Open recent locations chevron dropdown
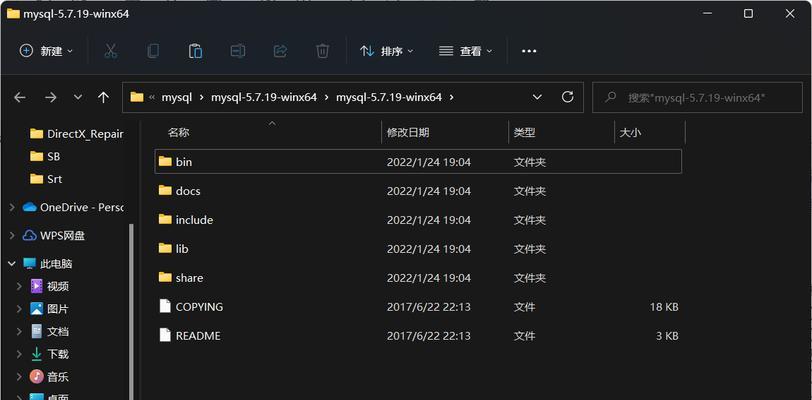812x400 pixels. 78,97
